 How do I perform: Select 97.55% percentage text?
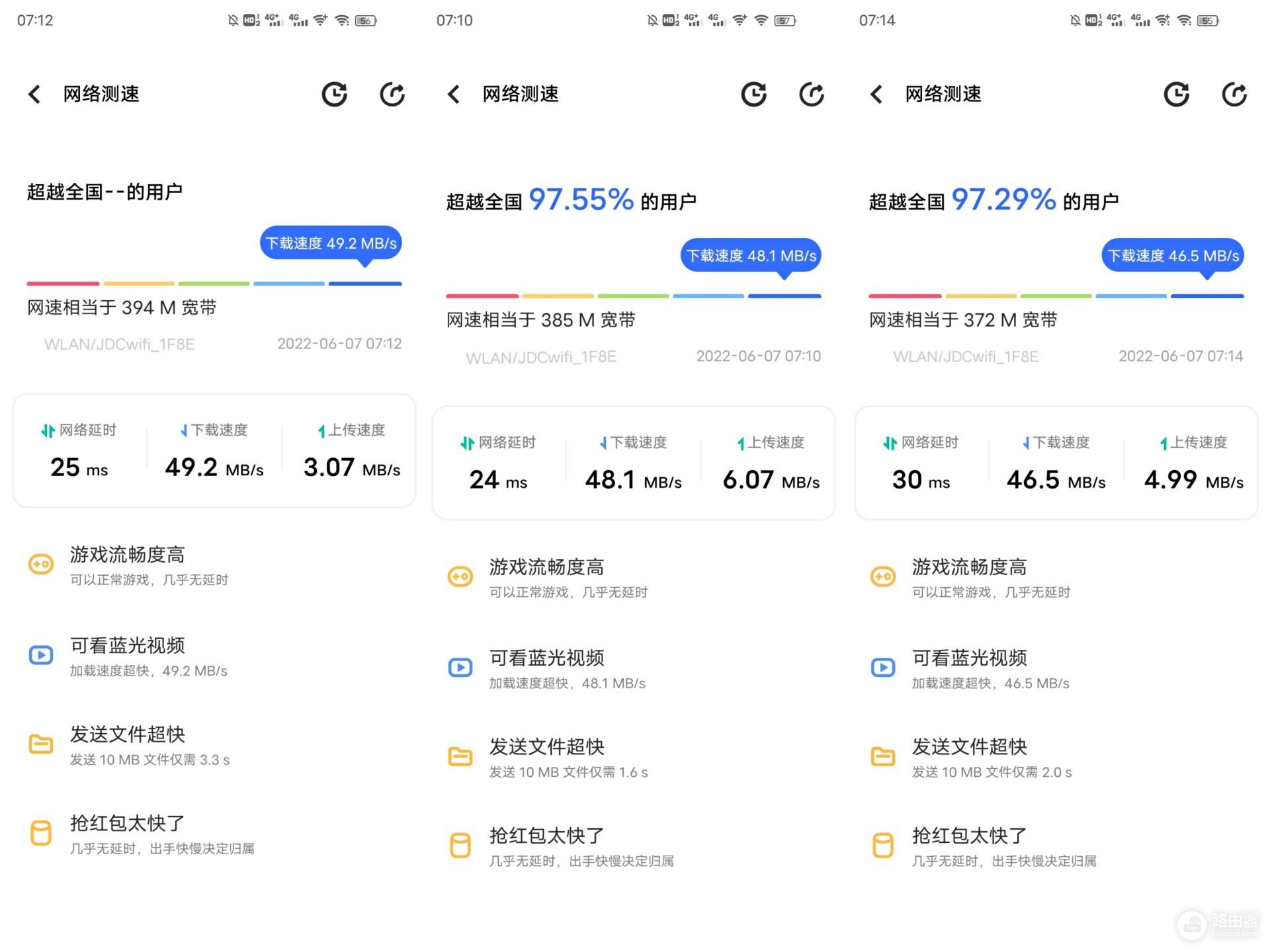(x=581, y=200)
